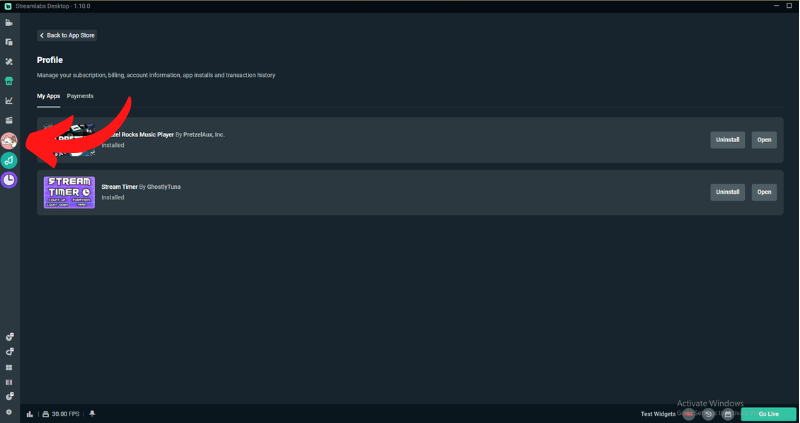Go back to App Store

67,35
